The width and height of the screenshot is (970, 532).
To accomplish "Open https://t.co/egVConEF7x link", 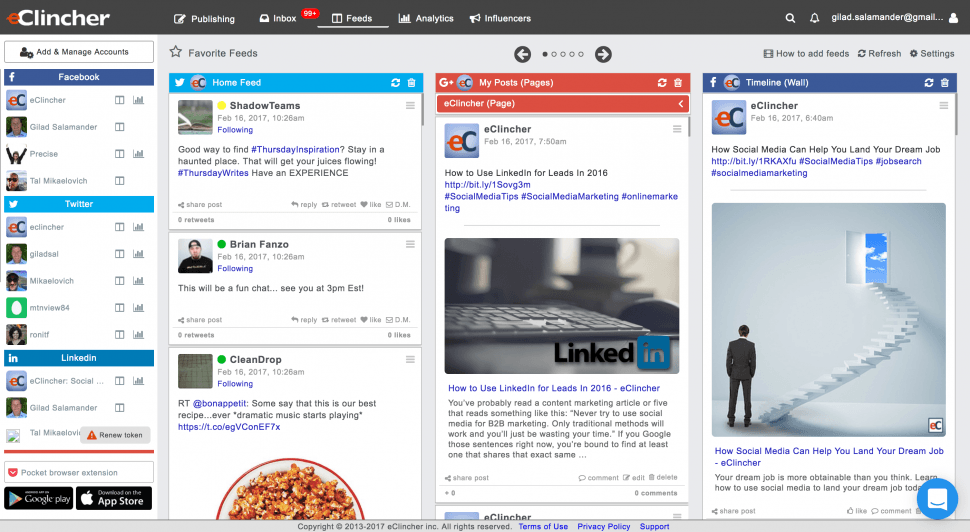I will (229, 427).
